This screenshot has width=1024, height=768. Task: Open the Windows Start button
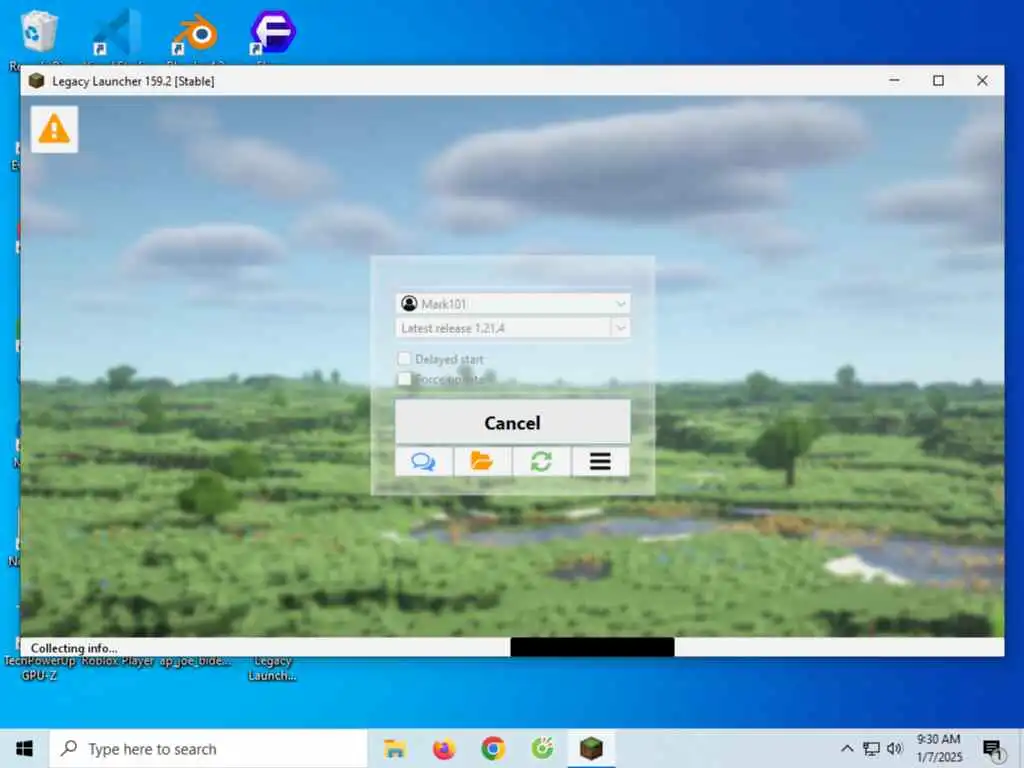pos(24,748)
